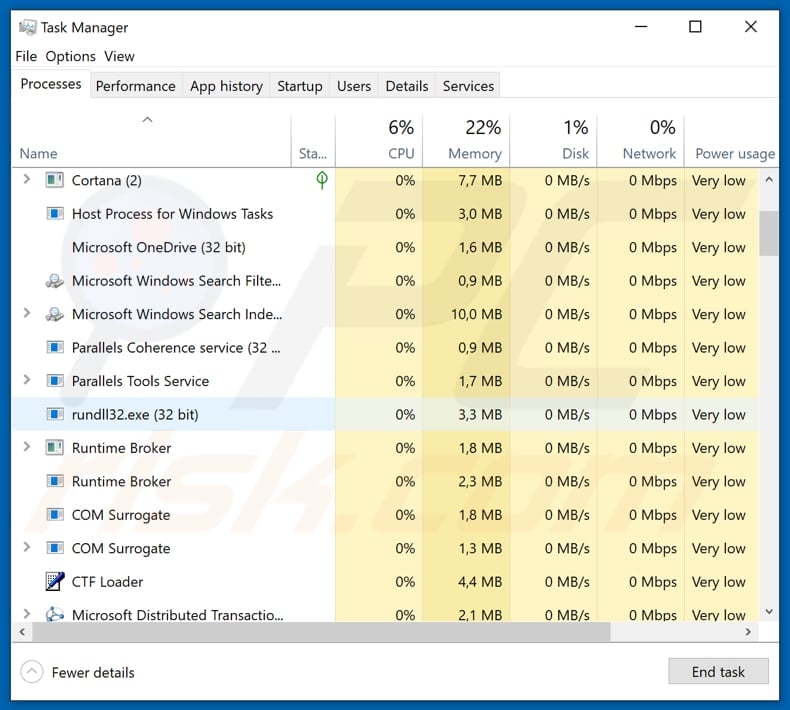Sort by the Memory column header

pos(466,141)
